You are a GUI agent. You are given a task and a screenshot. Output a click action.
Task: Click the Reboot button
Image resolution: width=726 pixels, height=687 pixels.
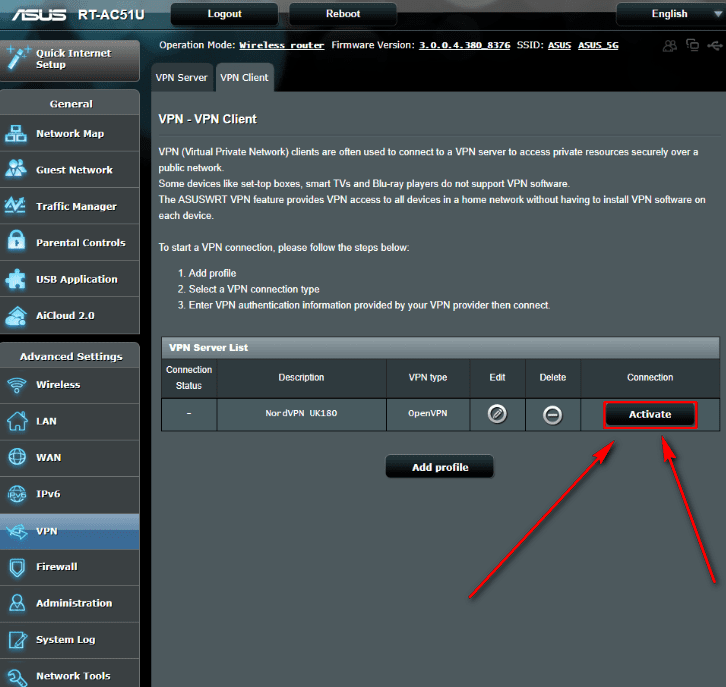[x=343, y=14]
